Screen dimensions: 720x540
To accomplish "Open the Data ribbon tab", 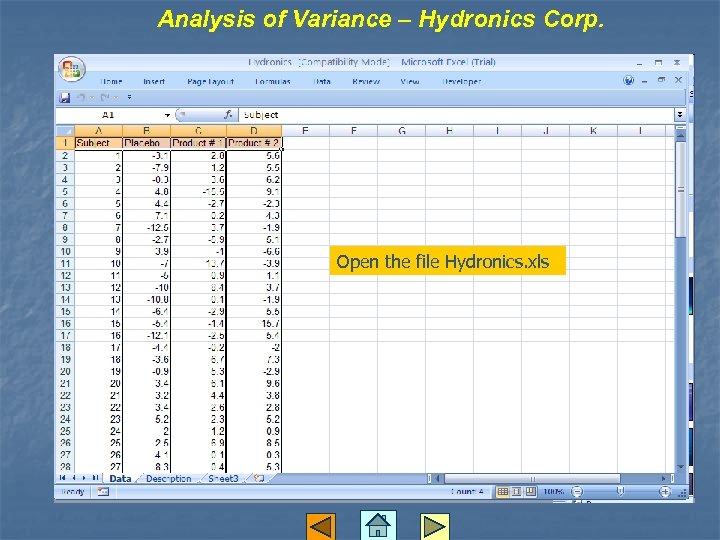I will 322,81.
